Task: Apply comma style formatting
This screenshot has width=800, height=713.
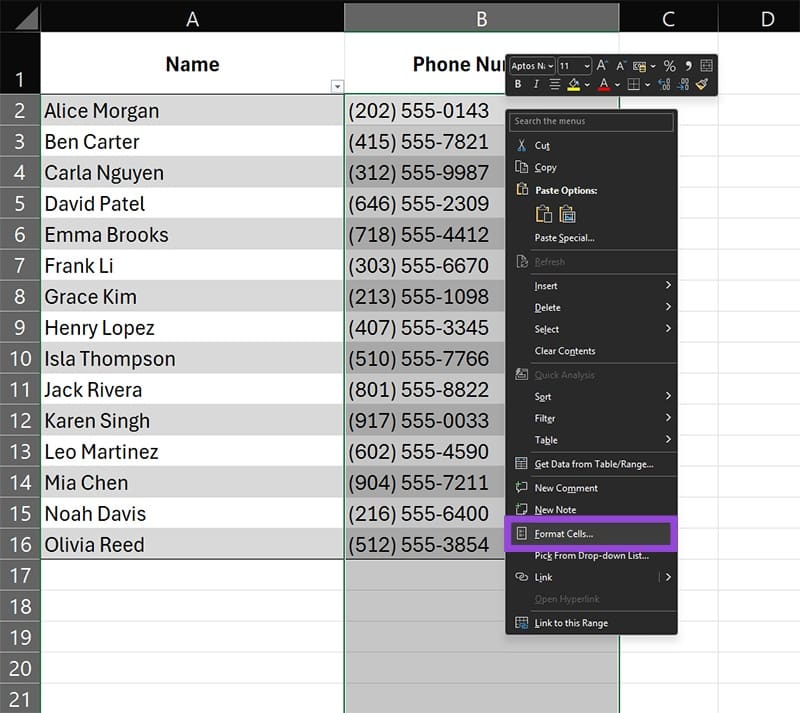Action: point(688,66)
